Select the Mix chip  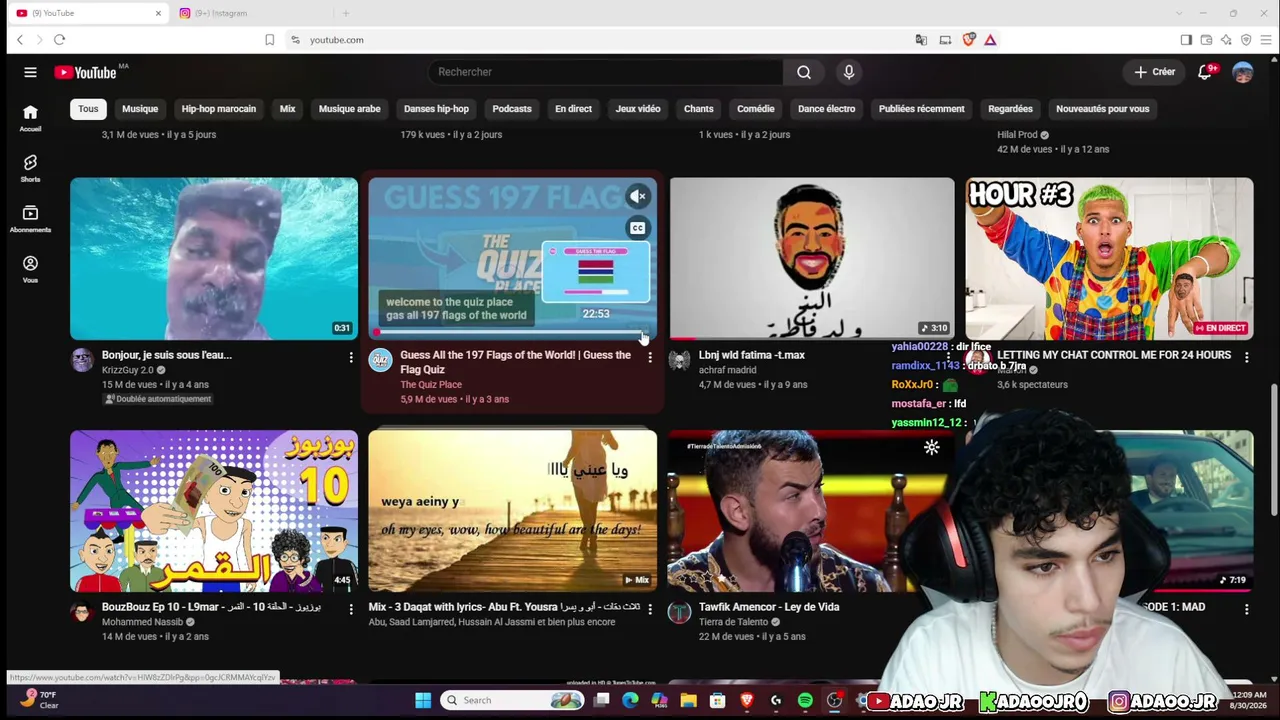287,109
